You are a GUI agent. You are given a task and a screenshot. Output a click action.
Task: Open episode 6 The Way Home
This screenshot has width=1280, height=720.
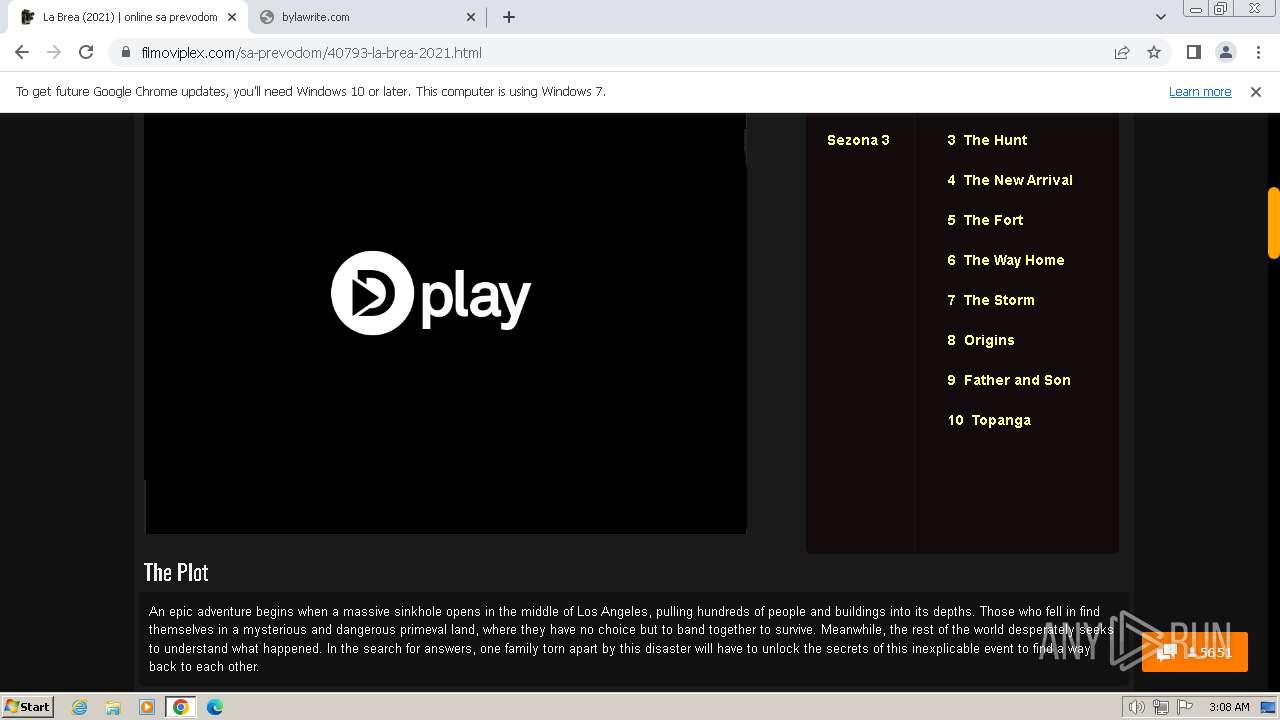click(x=1006, y=260)
